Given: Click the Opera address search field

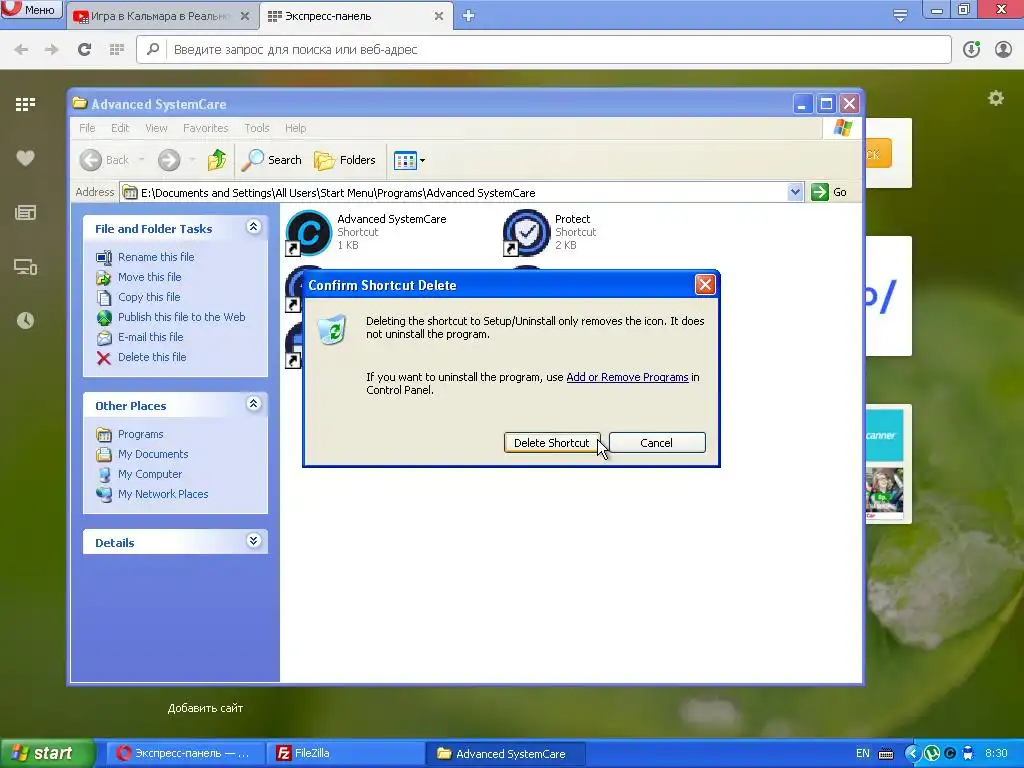Looking at the screenshot, I should point(543,50).
